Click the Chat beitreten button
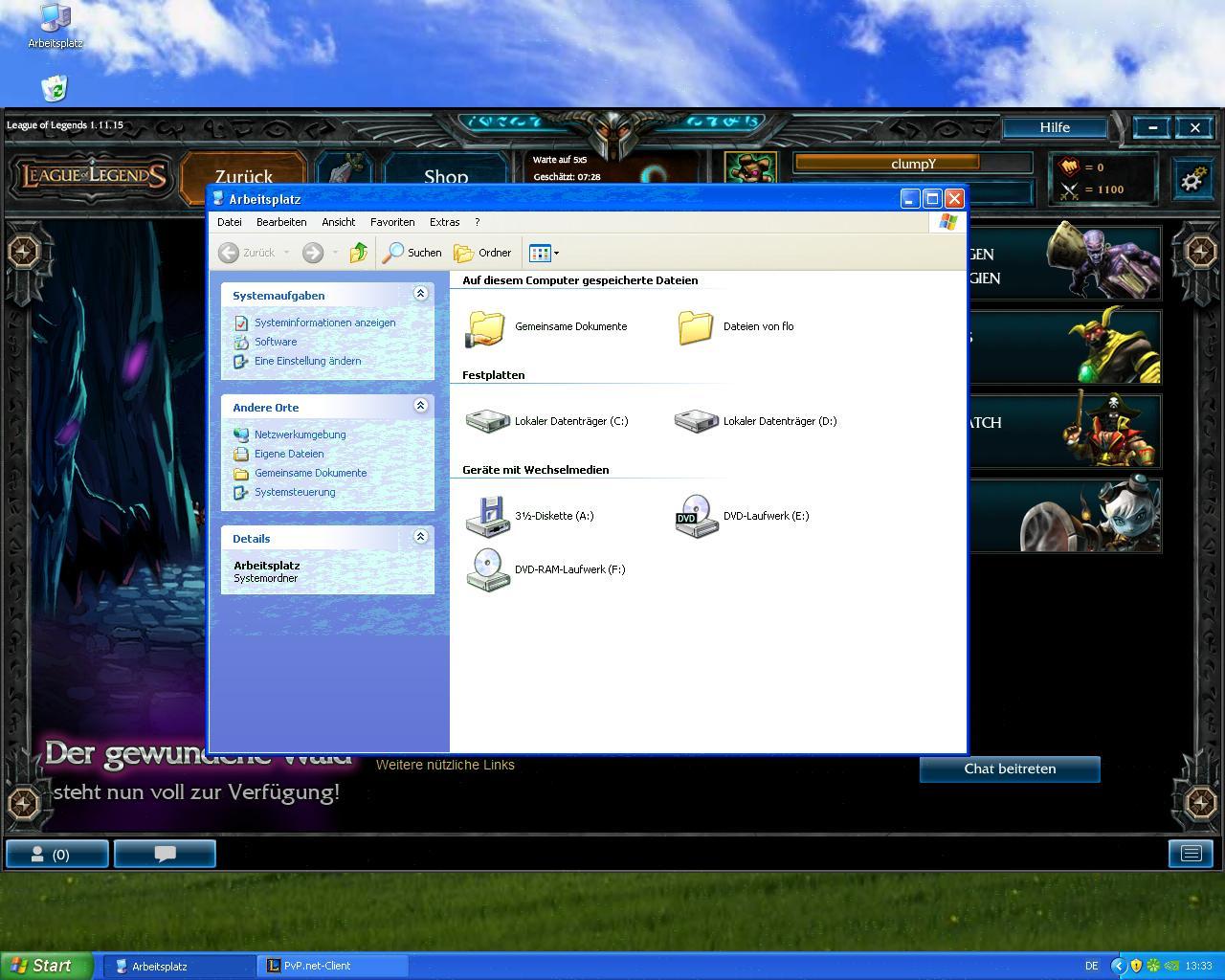The image size is (1225, 980). [x=1010, y=768]
